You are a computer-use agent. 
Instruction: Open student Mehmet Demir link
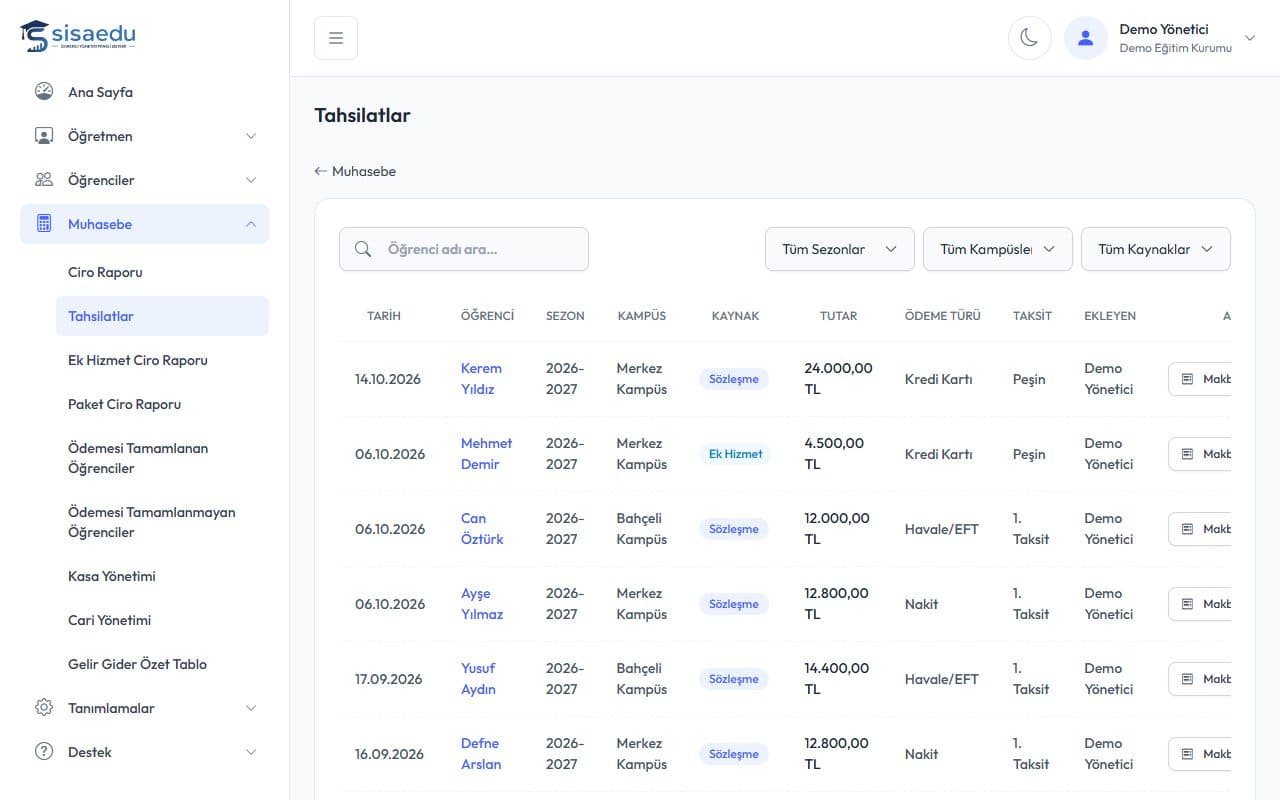coord(486,454)
